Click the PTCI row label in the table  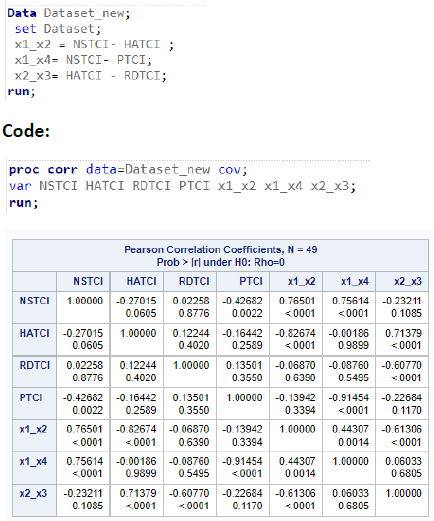tap(31, 398)
